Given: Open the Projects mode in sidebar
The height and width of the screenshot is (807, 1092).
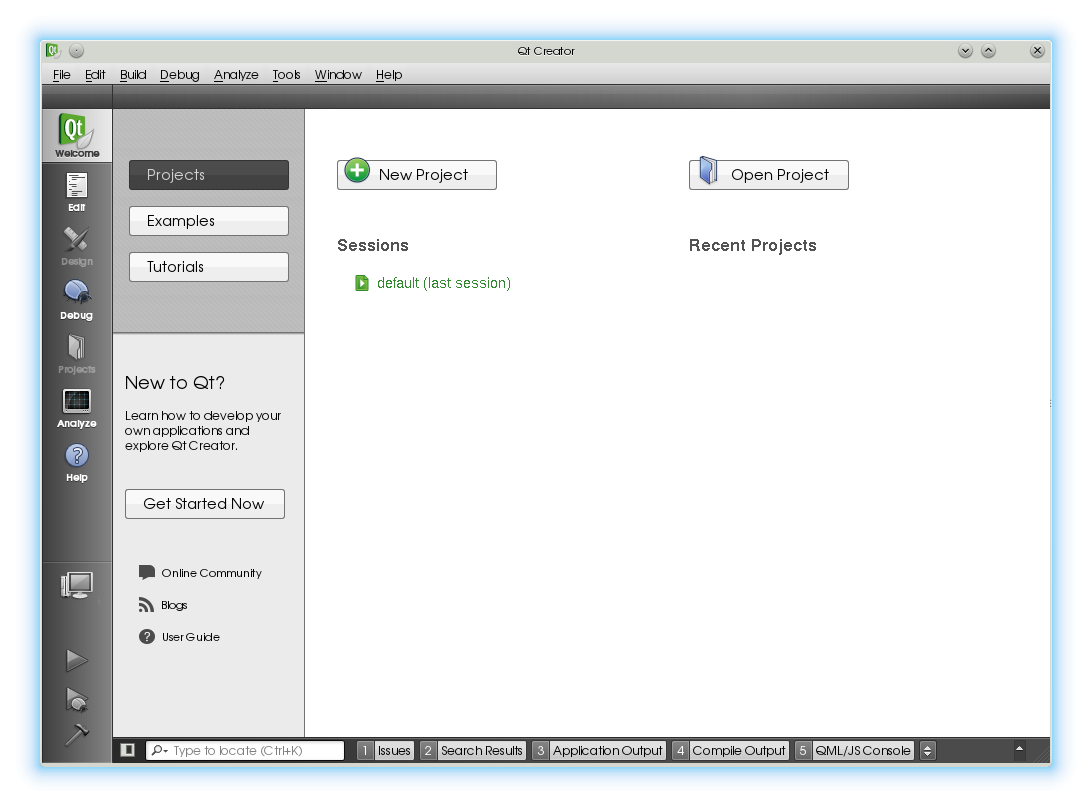Looking at the screenshot, I should pyautogui.click(x=77, y=354).
